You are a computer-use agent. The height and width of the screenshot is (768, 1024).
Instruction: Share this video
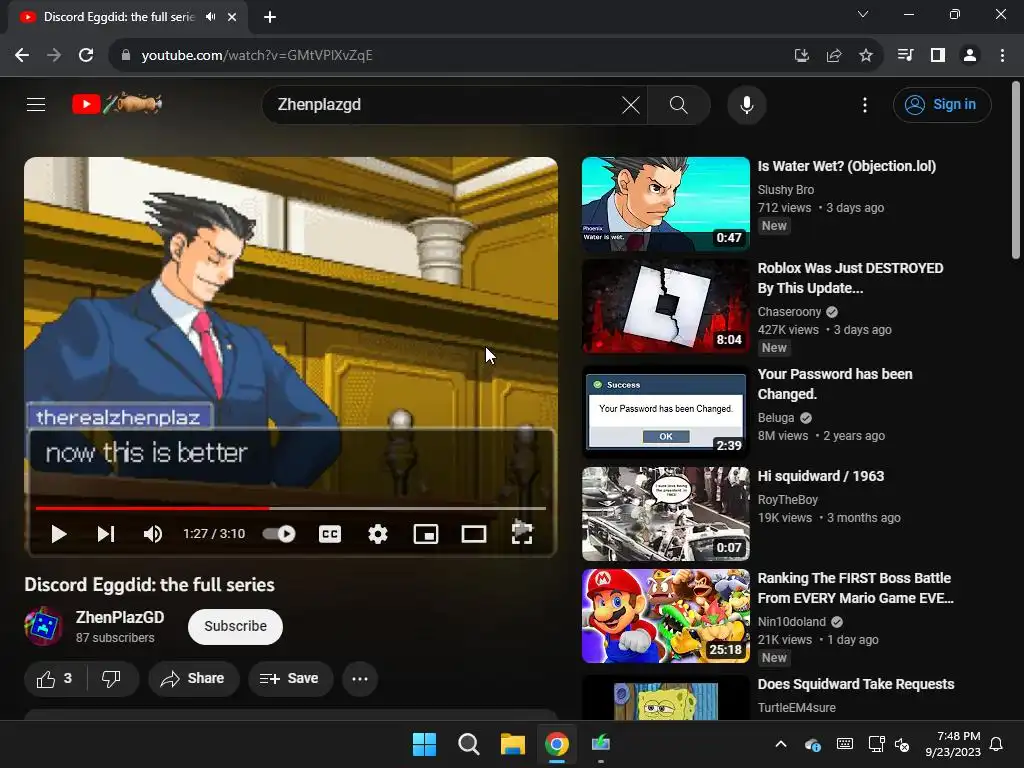[x=193, y=679]
